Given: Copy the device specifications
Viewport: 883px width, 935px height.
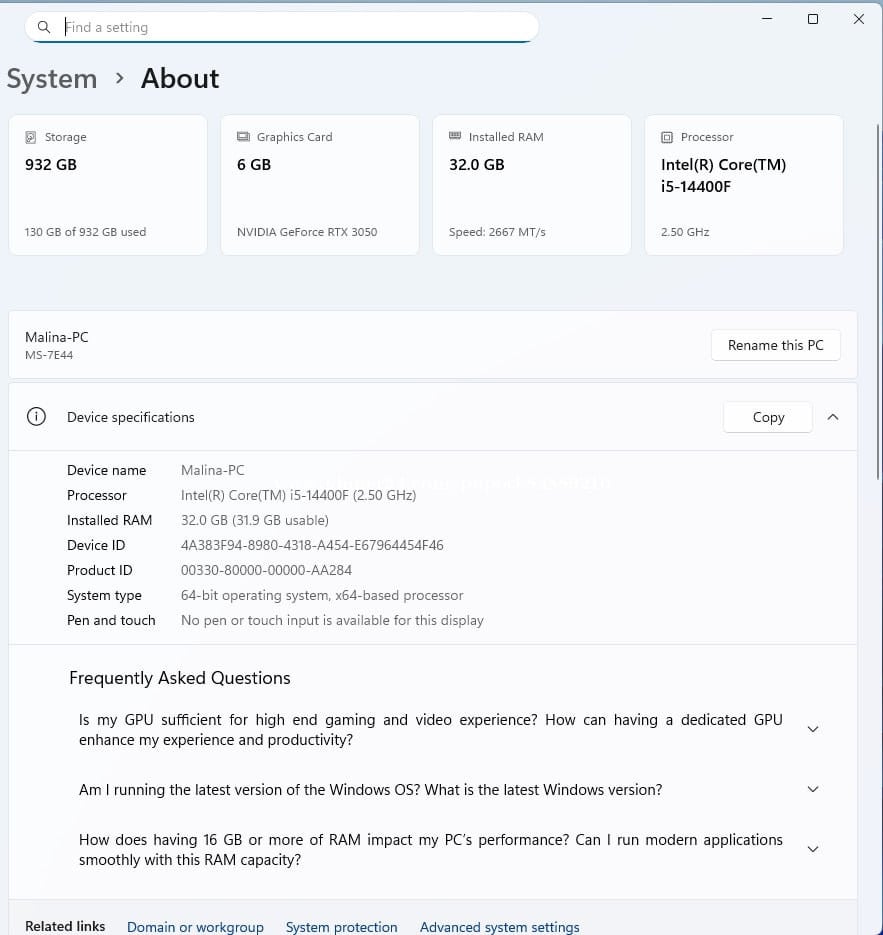Looking at the screenshot, I should pyautogui.click(x=767, y=417).
